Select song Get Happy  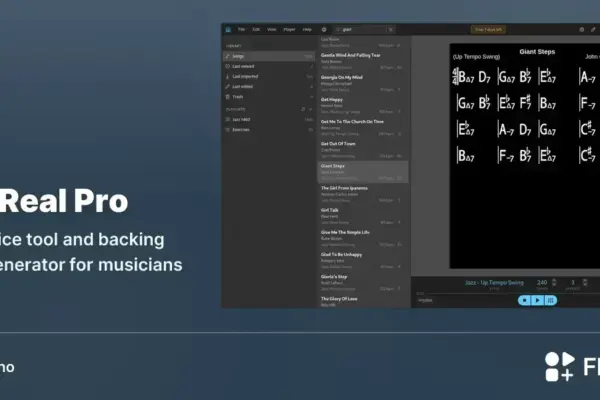[x=363, y=106]
